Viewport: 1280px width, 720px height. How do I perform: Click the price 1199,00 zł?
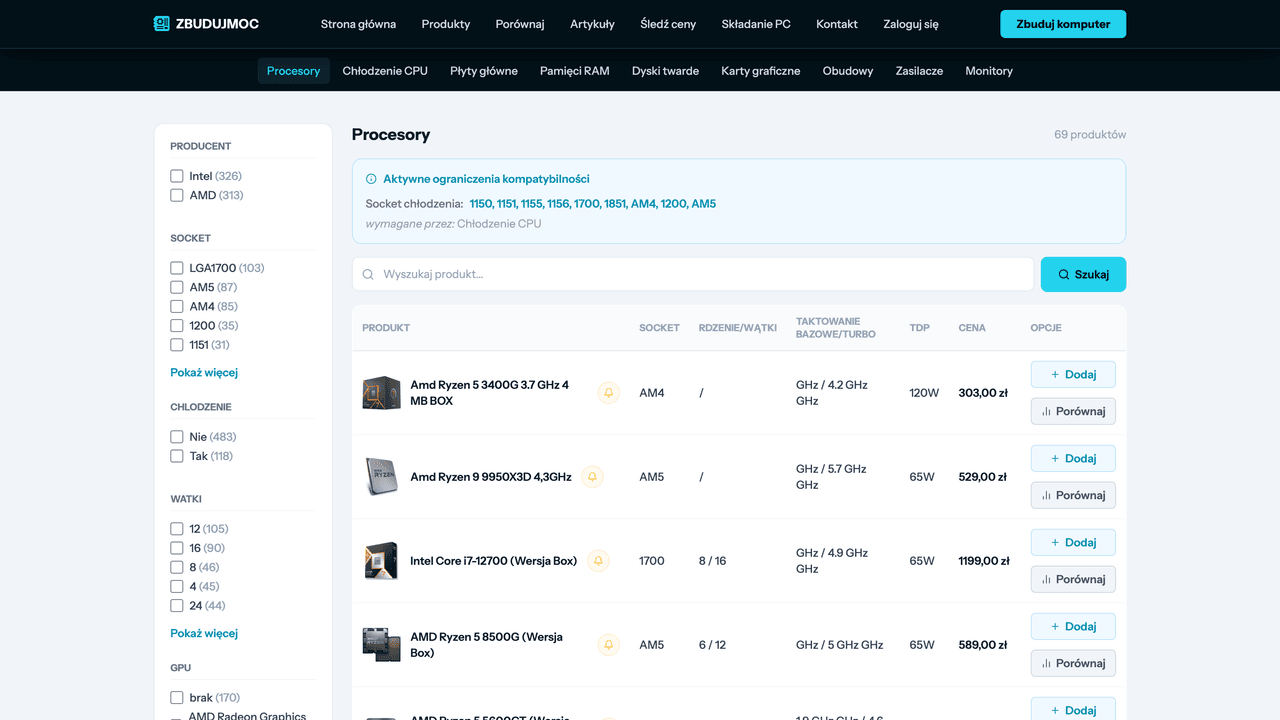(984, 561)
